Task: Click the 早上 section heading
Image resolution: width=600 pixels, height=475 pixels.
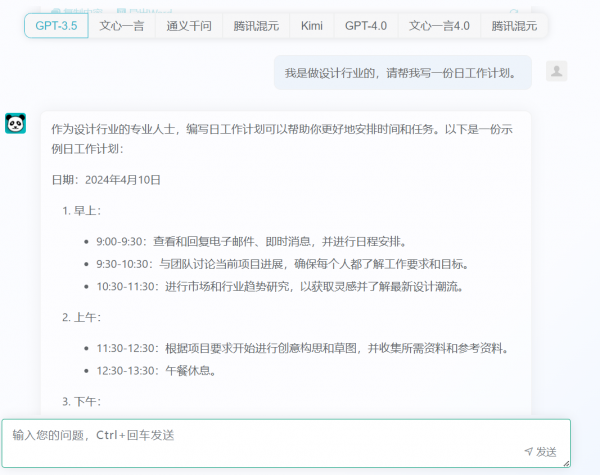Action: coord(82,211)
